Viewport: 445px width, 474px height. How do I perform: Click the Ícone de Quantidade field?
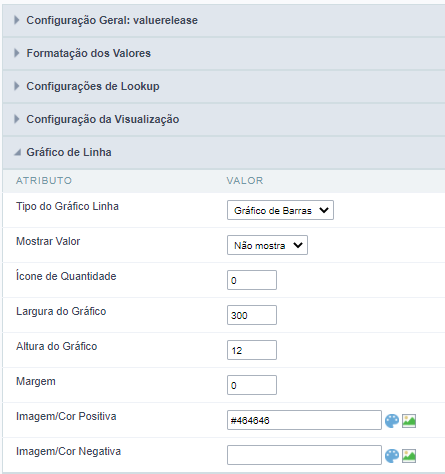pos(252,280)
